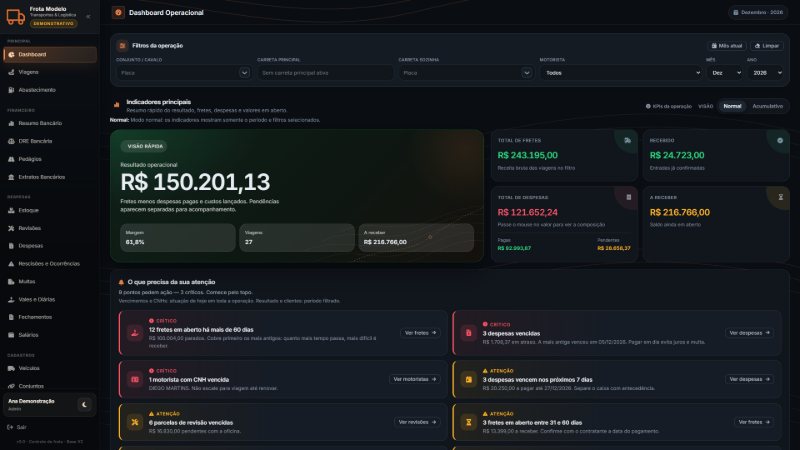The image size is (800, 450).
Task: Open the Mês dropdown showing Dez
Action: click(x=724, y=73)
